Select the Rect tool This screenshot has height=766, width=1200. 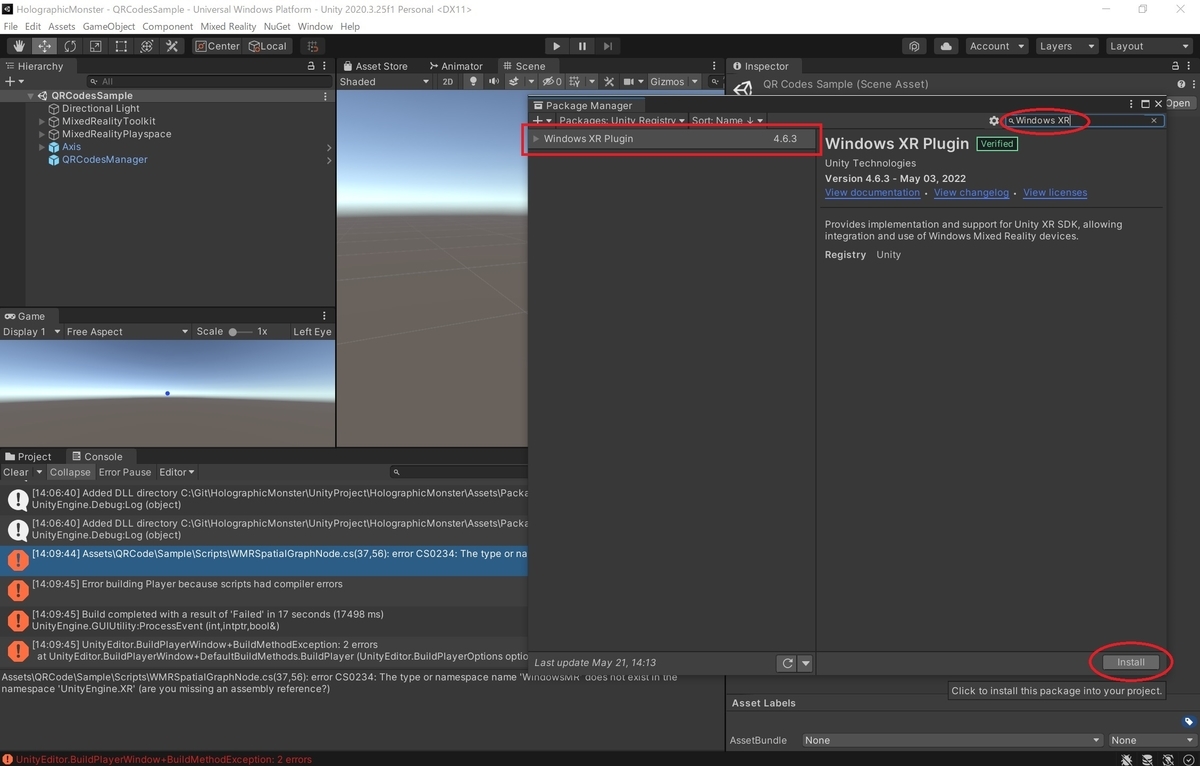click(x=121, y=46)
